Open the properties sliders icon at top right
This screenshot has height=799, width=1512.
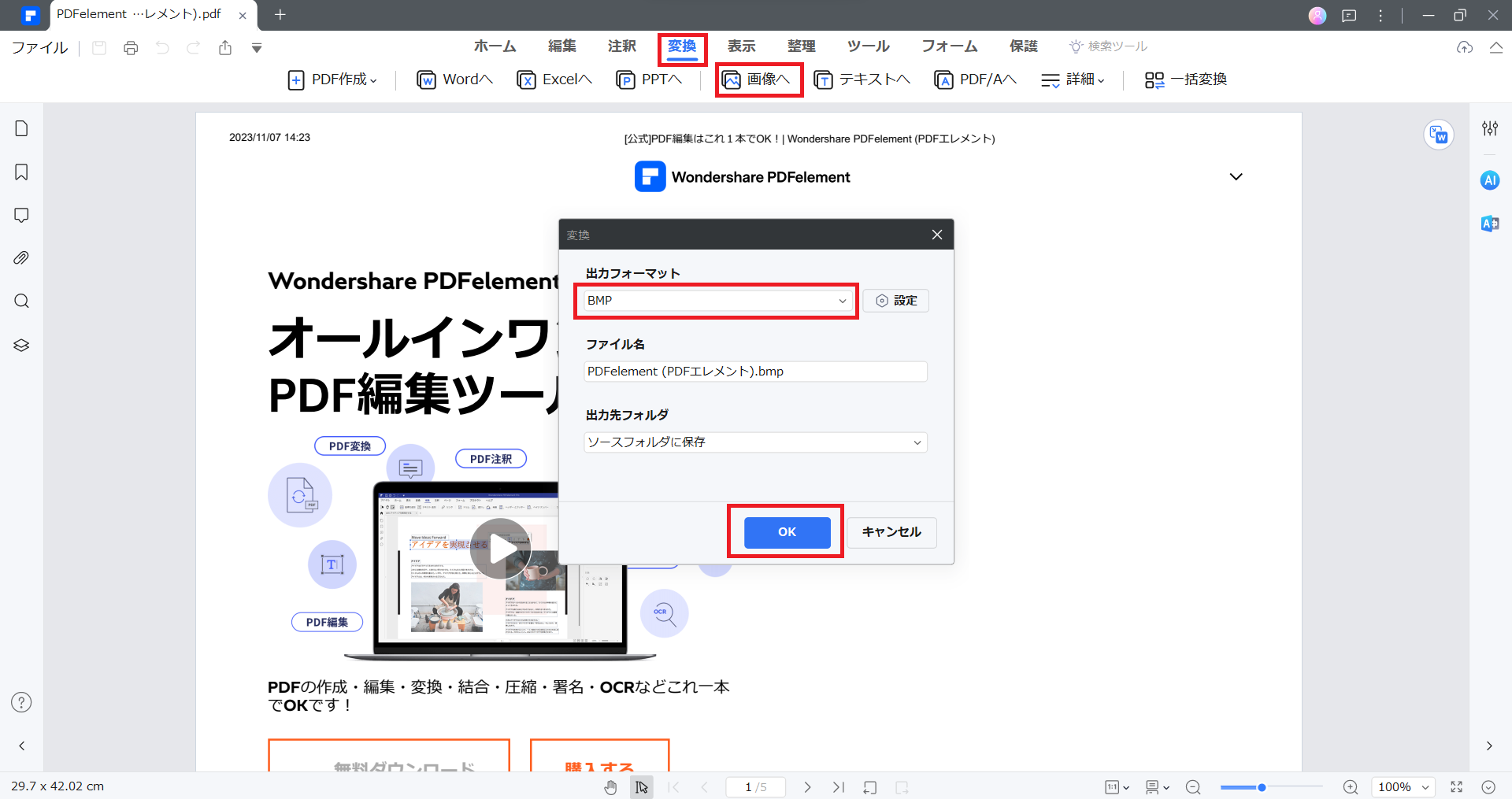tap(1489, 128)
